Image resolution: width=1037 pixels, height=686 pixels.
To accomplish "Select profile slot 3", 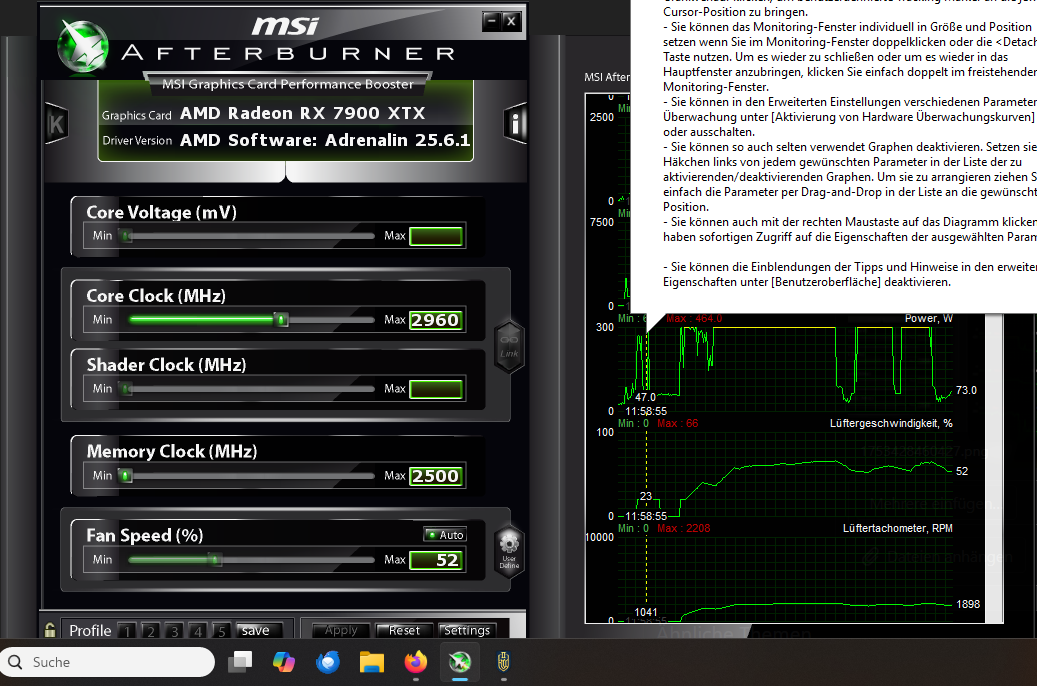I will (x=175, y=630).
